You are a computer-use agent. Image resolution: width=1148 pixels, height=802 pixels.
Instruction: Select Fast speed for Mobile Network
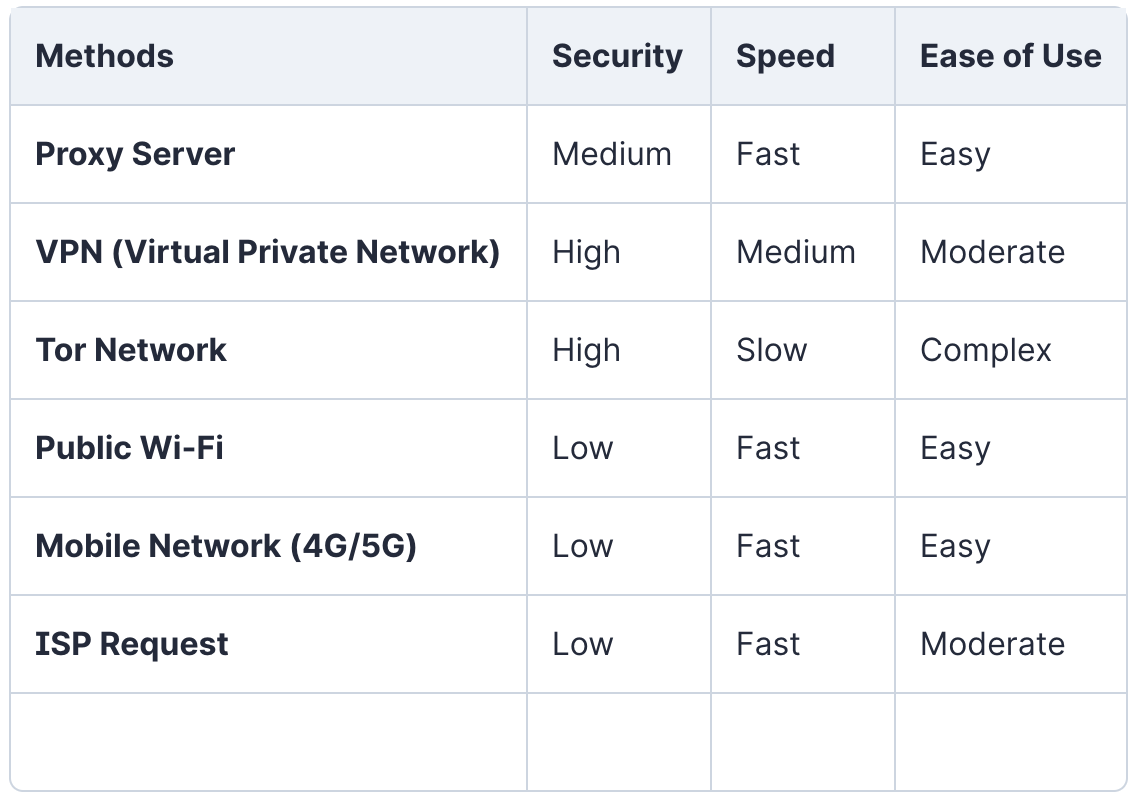[768, 546]
